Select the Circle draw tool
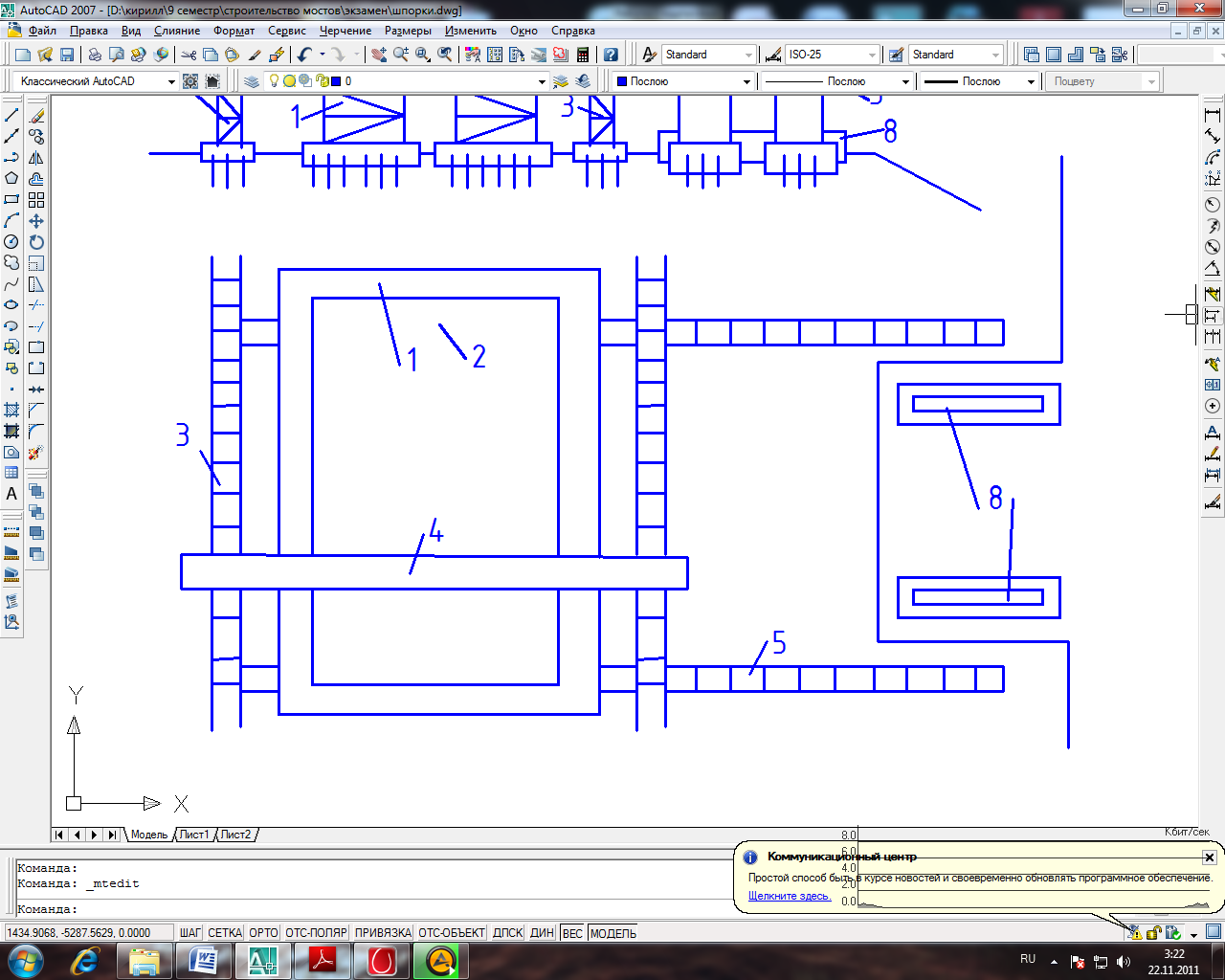The image size is (1225, 980). (x=11, y=242)
